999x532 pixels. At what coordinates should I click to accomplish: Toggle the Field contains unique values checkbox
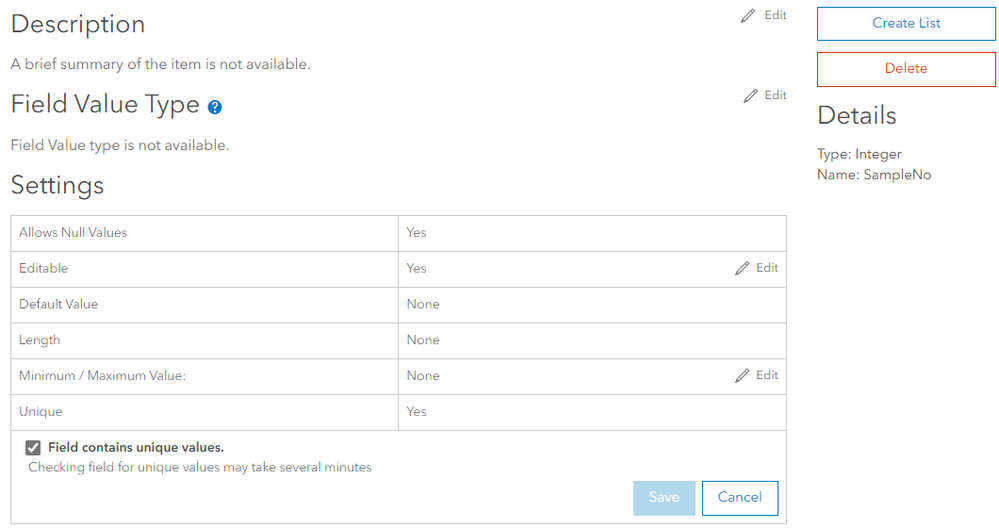click(33, 448)
